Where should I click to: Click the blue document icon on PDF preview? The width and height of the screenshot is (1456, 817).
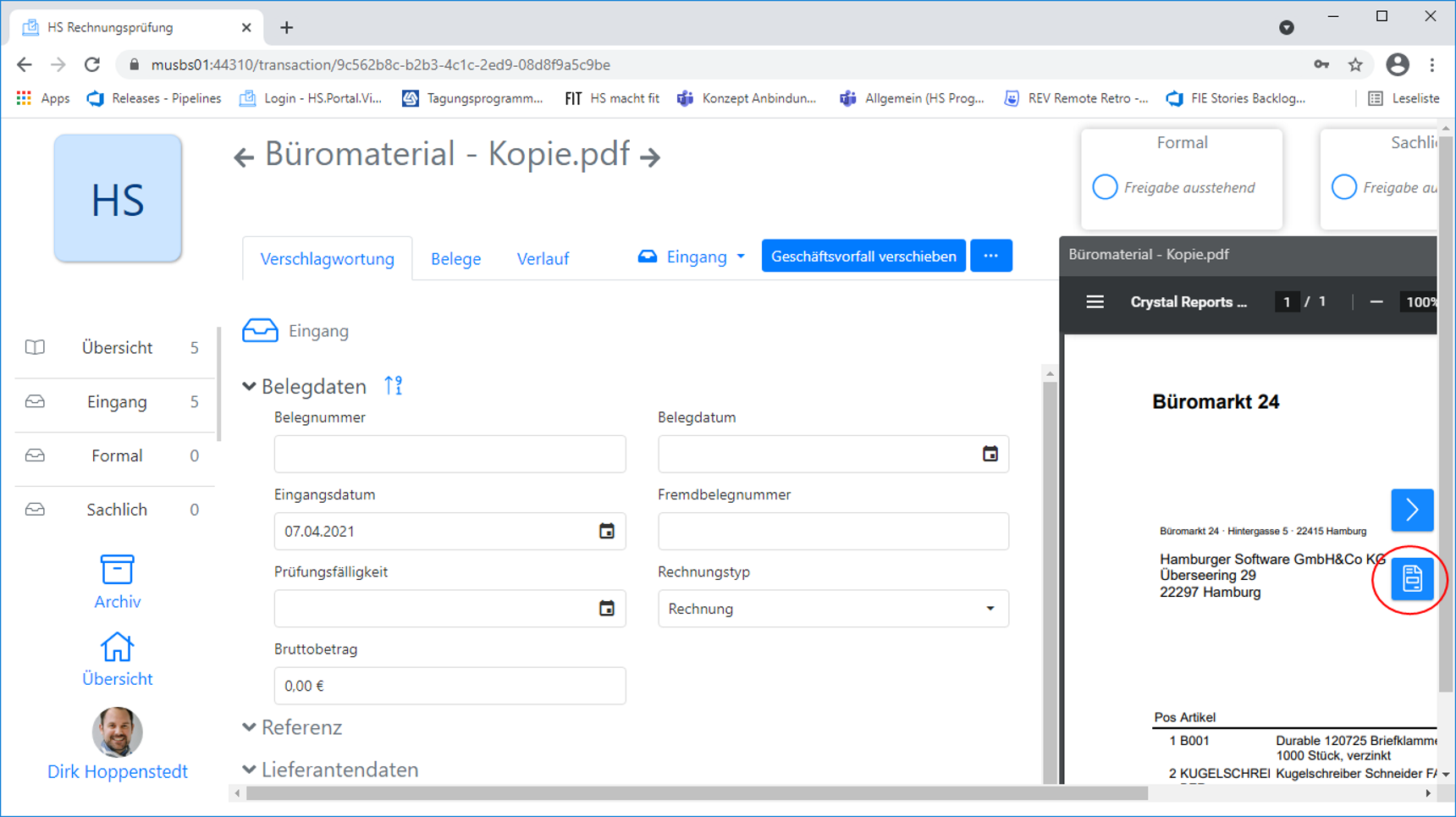(1411, 579)
